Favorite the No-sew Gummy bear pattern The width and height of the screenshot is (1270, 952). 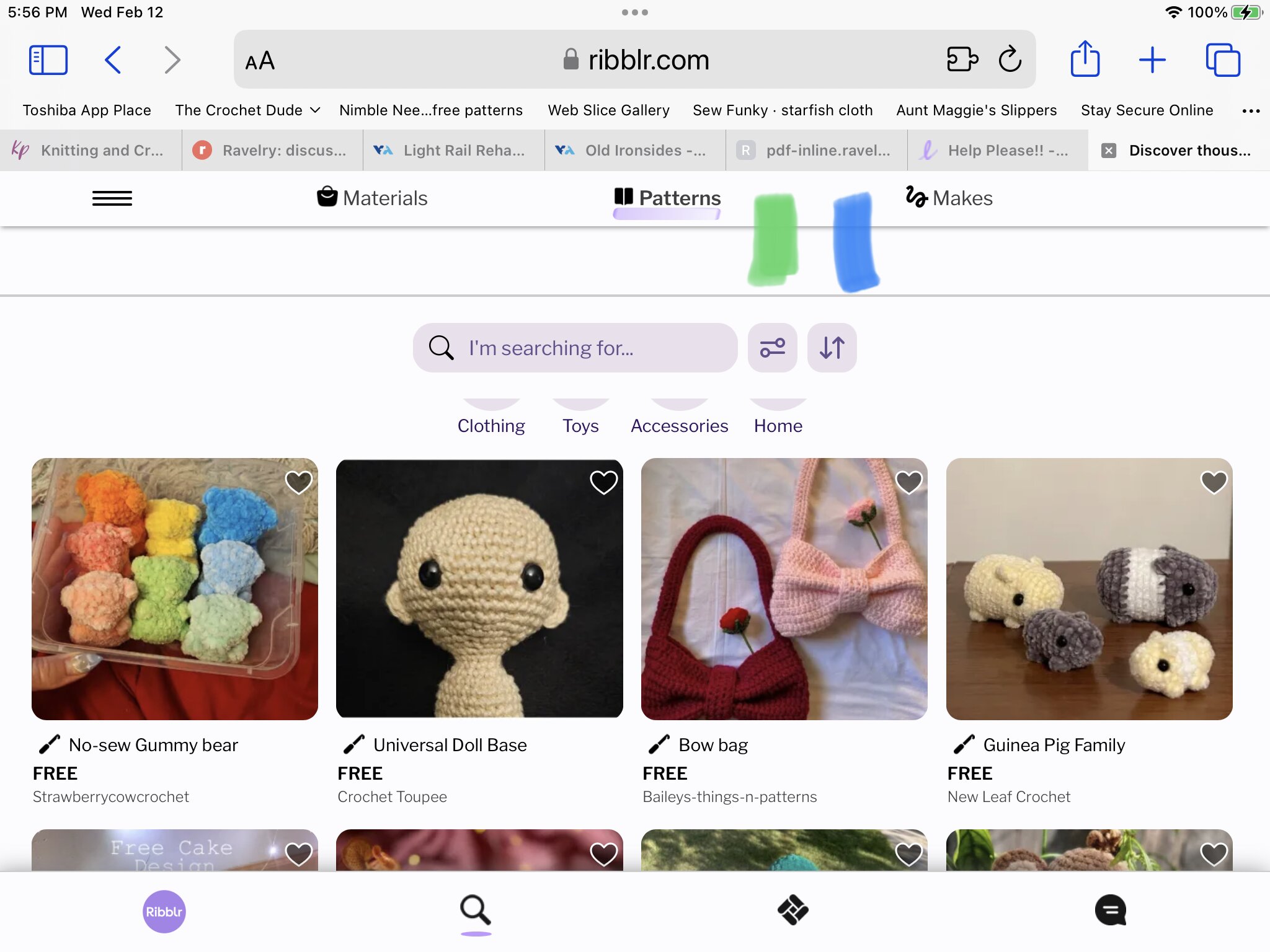298,482
